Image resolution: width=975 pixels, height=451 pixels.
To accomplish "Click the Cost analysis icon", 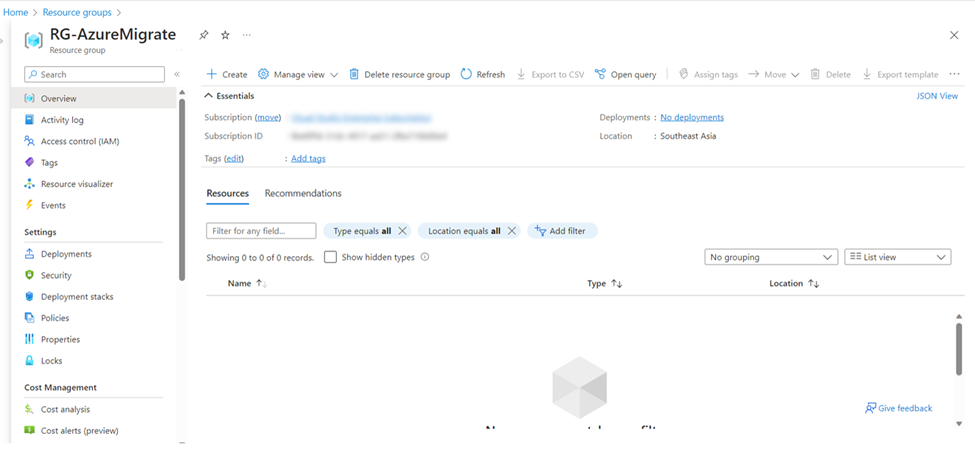I will [x=29, y=409].
